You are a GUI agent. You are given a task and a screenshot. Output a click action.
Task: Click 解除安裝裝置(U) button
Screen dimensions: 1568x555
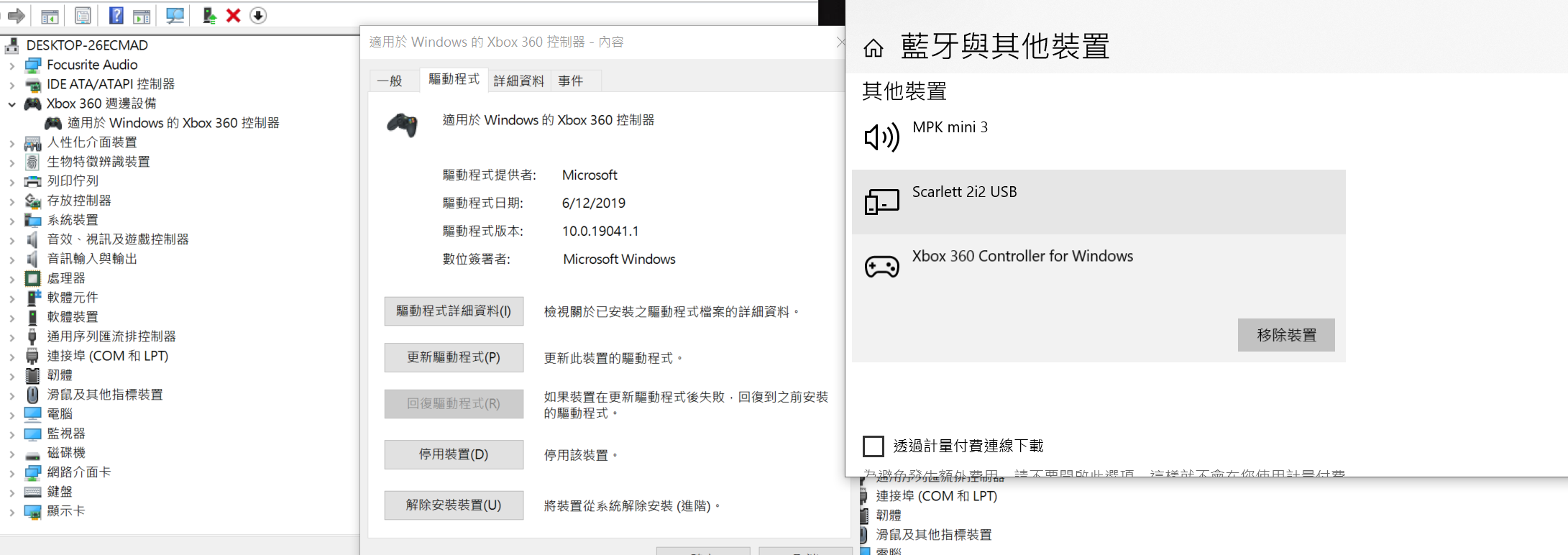coord(454,505)
